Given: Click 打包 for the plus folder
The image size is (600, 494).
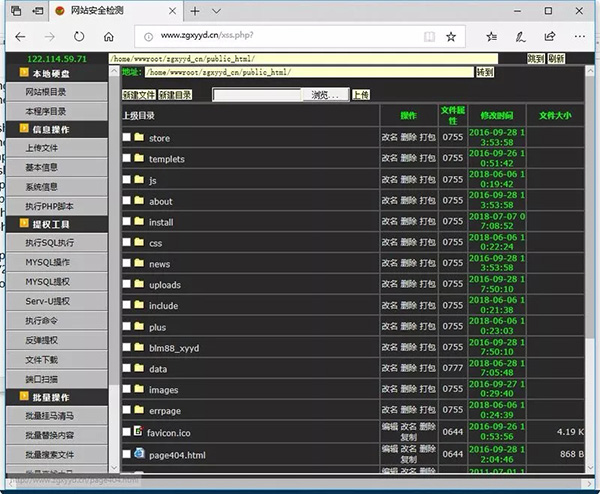Looking at the screenshot, I should coord(428,326).
